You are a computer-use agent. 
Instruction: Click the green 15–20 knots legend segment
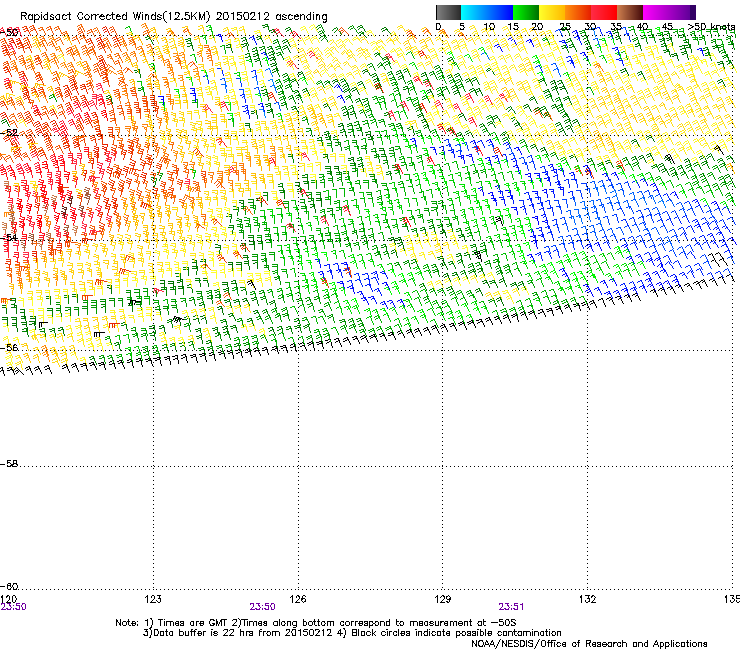click(x=526, y=12)
